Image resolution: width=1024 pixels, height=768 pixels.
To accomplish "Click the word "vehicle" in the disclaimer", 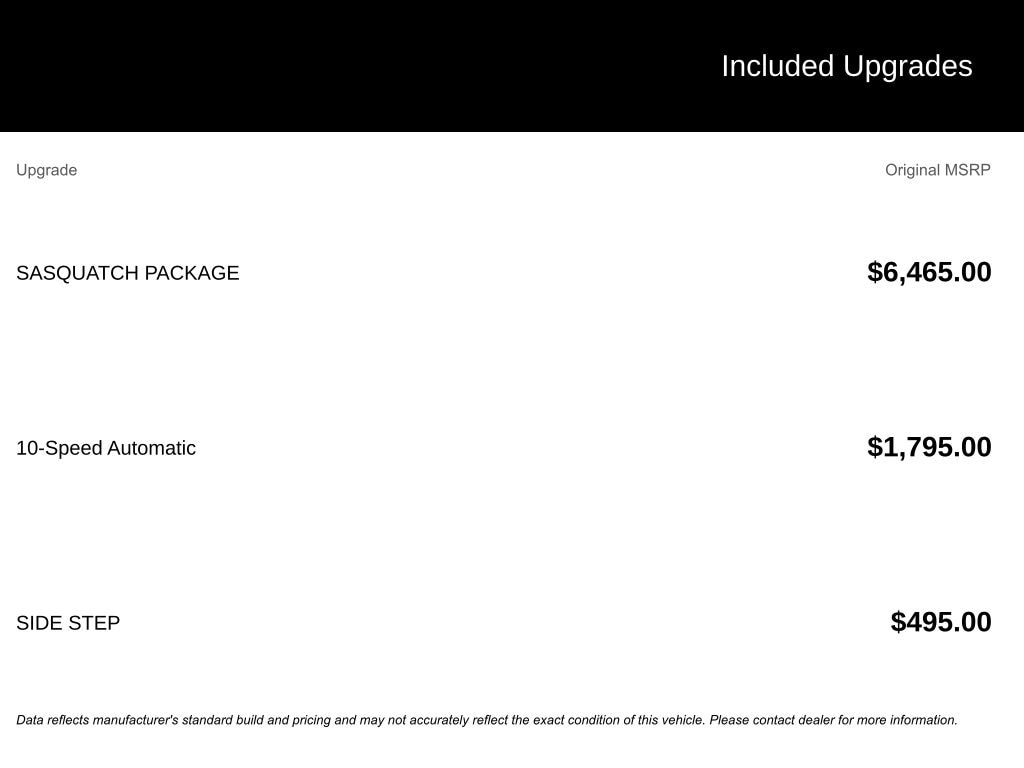I will 682,720.
